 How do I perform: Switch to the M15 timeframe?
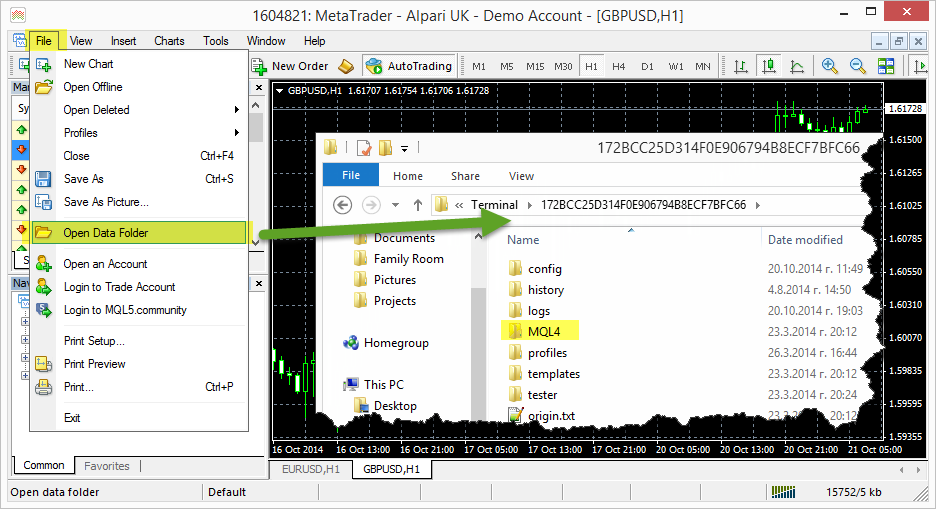tap(535, 66)
